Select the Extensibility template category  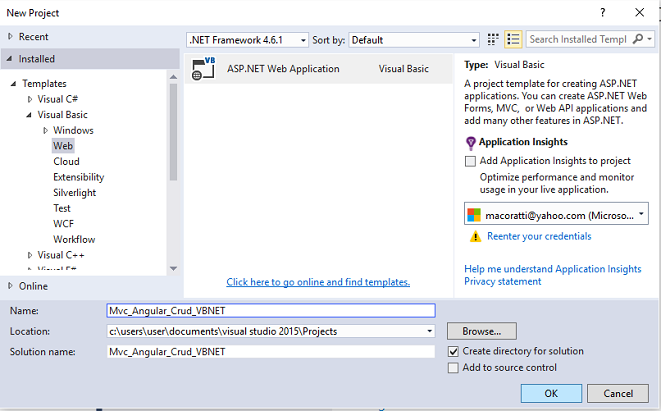[78, 177]
